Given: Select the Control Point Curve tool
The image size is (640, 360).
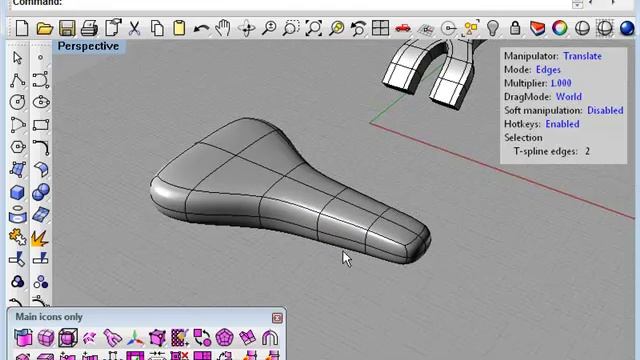Looking at the screenshot, I should coord(40,80).
